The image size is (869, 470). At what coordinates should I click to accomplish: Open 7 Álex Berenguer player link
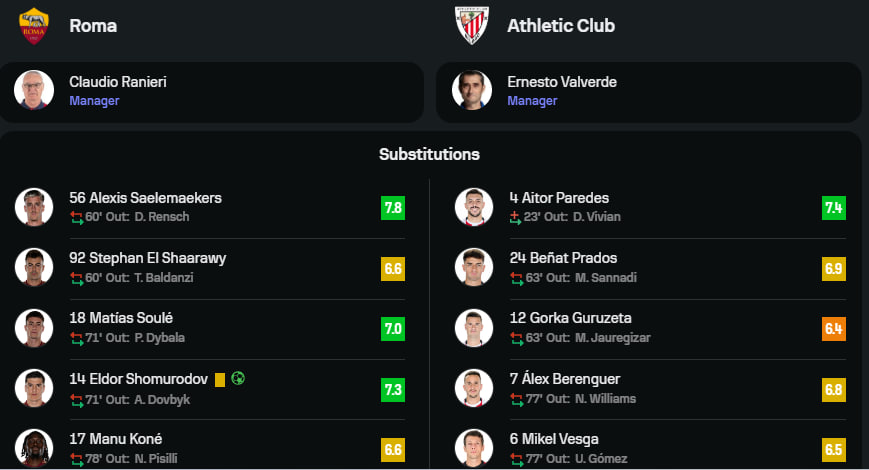(565, 379)
